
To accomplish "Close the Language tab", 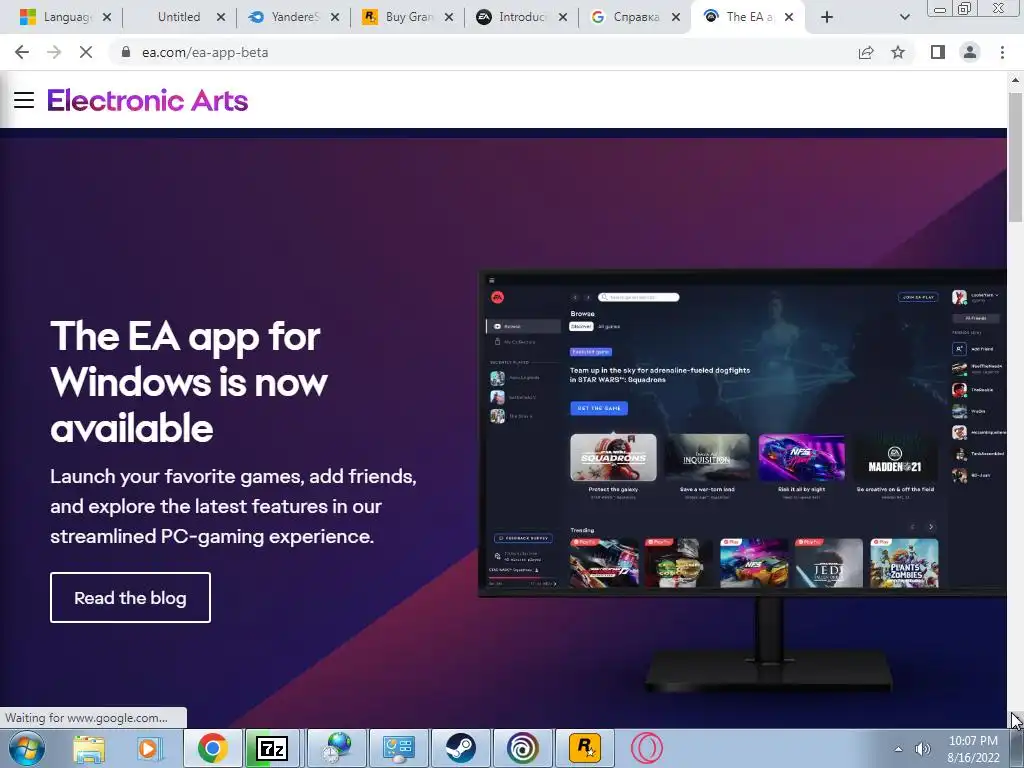I will [106, 17].
